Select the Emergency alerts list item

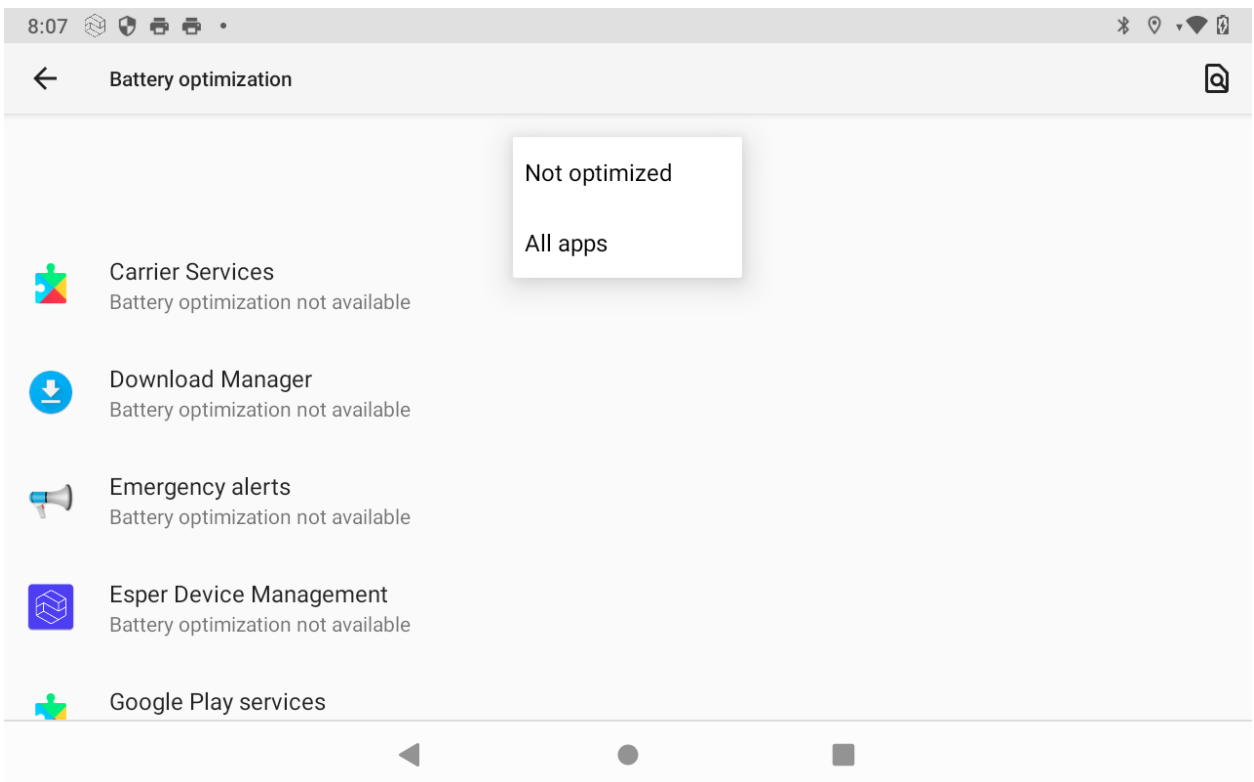point(260,500)
